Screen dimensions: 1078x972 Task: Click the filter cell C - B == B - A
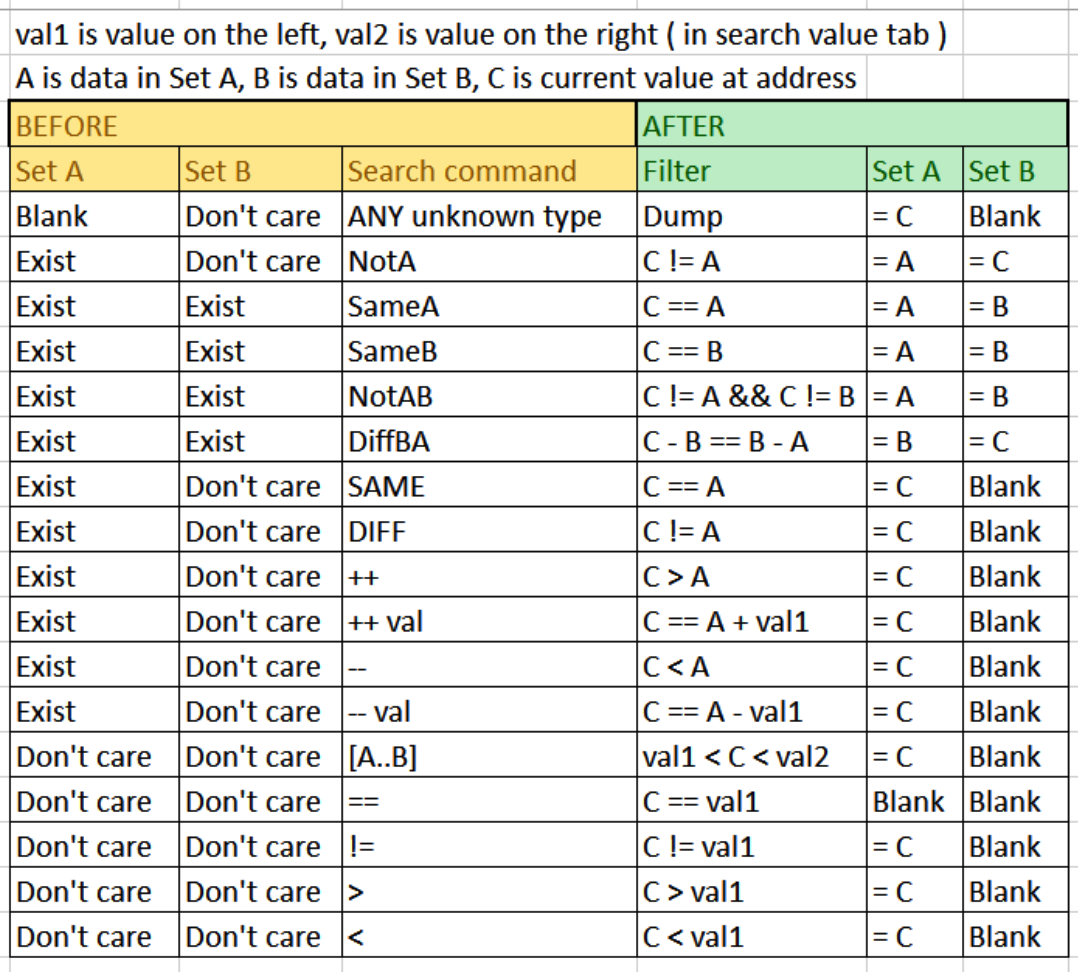[x=751, y=440]
